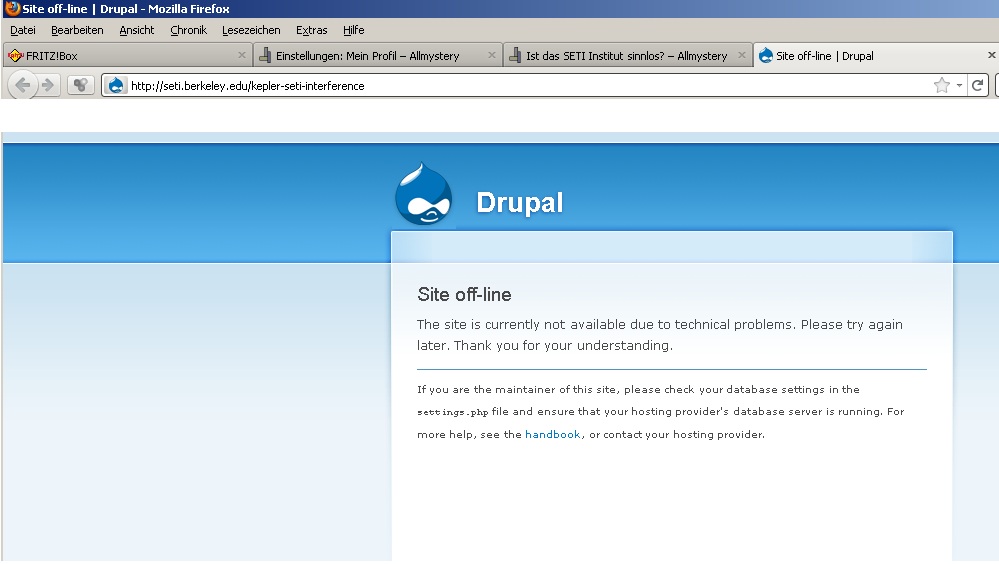
Task: Click the Drupal site icon in address bar
Action: 116,85
